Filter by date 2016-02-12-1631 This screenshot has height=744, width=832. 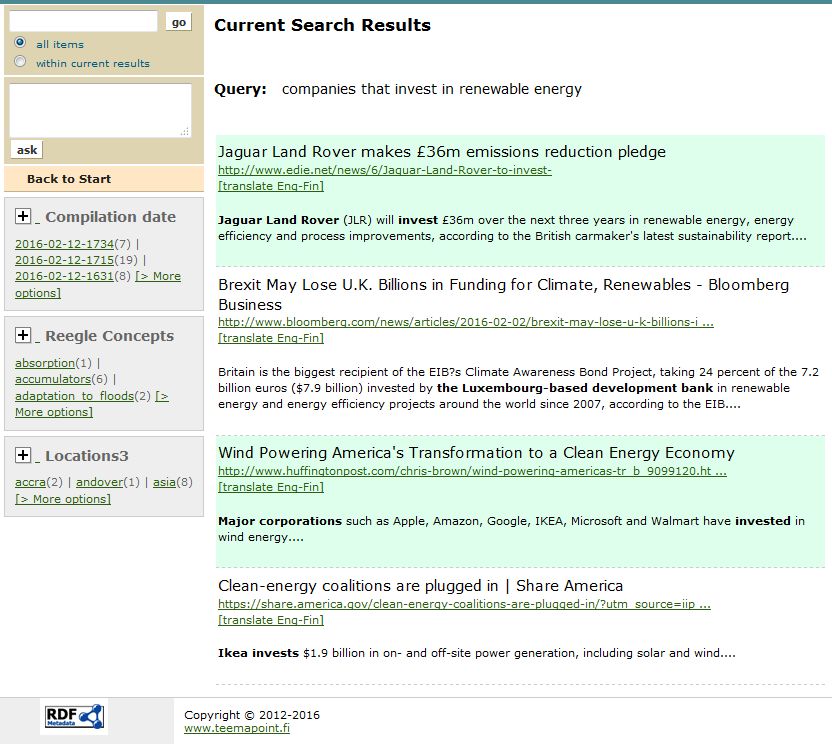coord(64,276)
